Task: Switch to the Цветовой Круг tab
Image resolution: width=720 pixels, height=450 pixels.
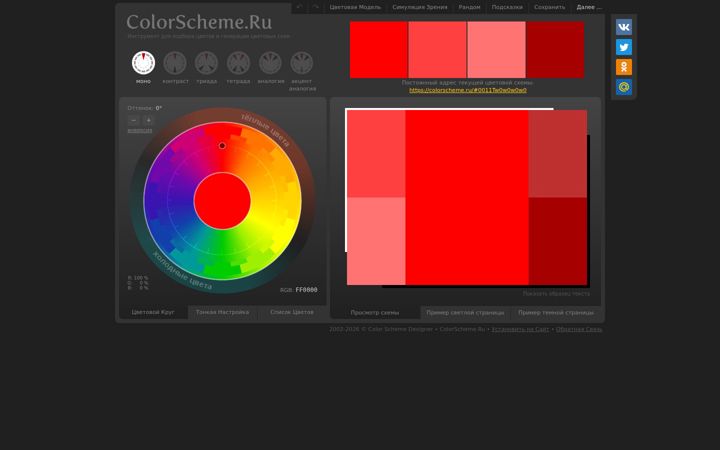Action: pyautogui.click(x=153, y=312)
